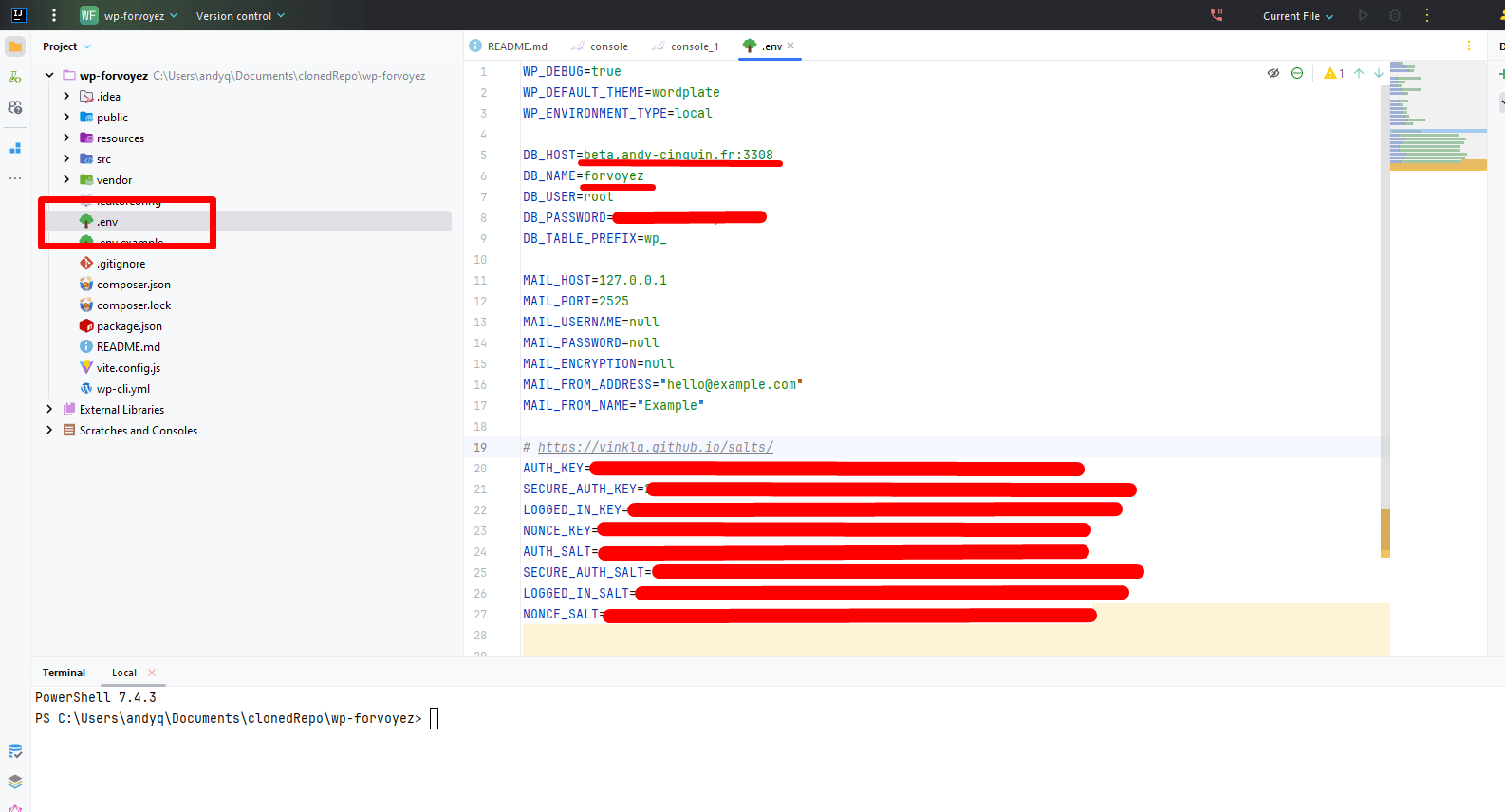Screen dimensions: 1505x812
Task: Expand External Libraries node
Action: [x=49, y=409]
